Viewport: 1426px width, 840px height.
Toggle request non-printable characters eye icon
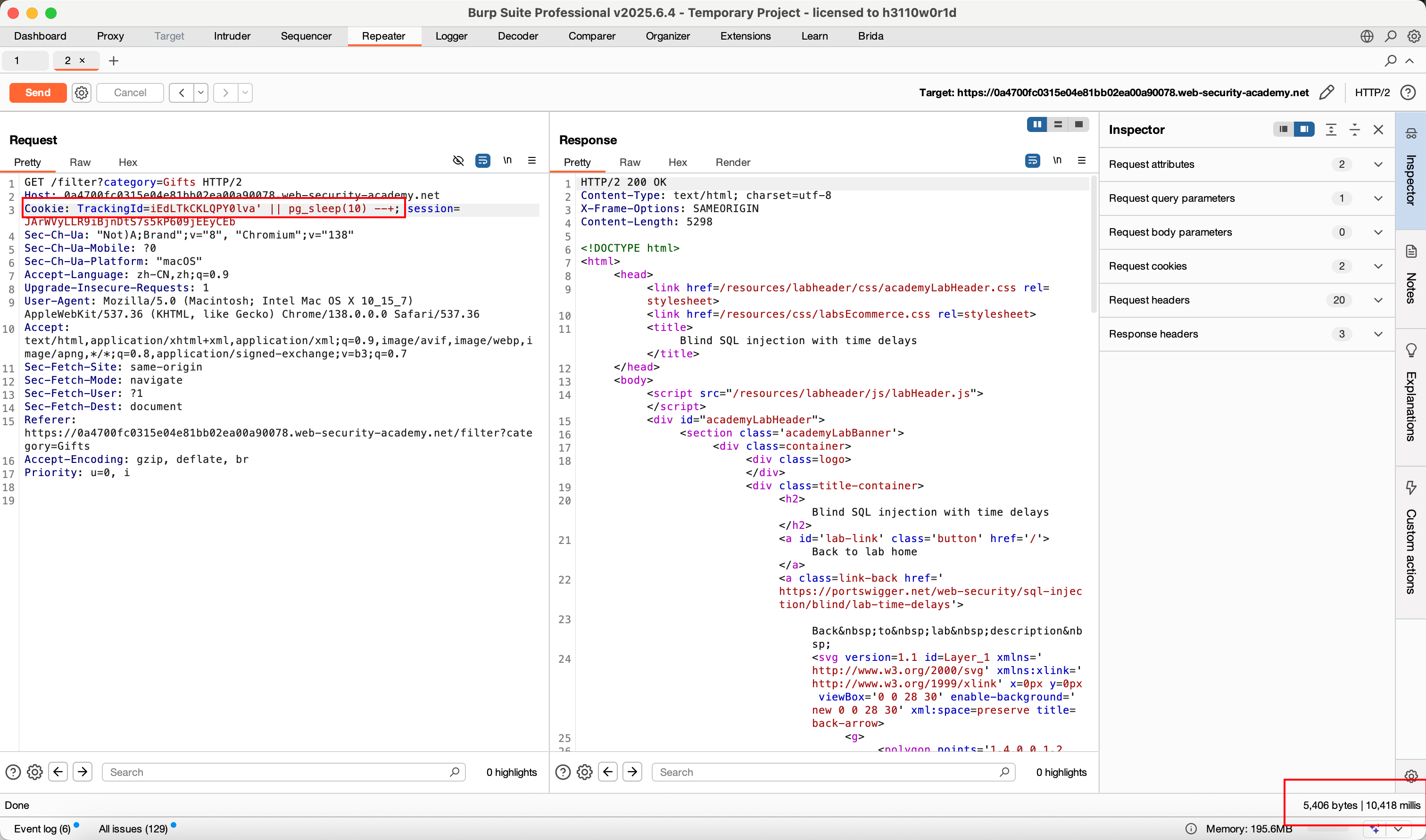point(458,161)
